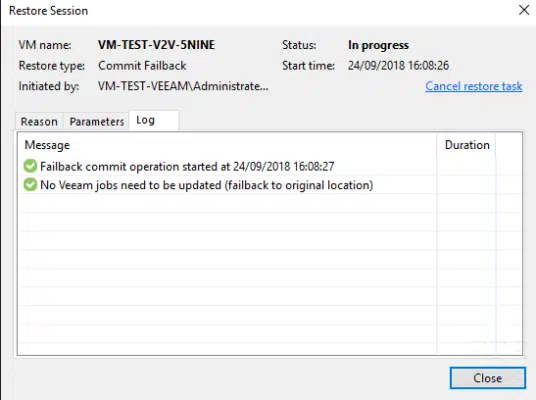Click the Close button
Image resolution: width=536 pixels, height=400 pixels.
(487, 378)
